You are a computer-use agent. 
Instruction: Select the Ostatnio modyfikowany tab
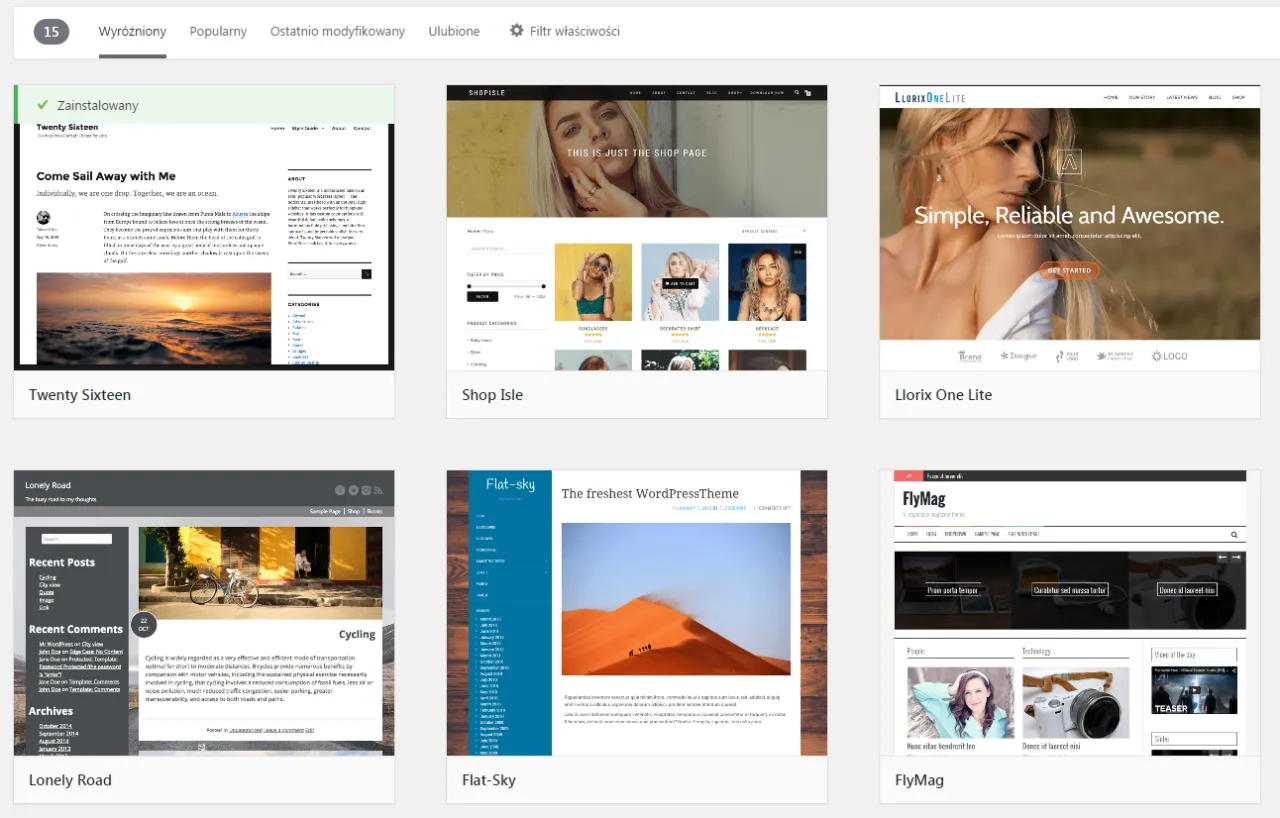337,32
